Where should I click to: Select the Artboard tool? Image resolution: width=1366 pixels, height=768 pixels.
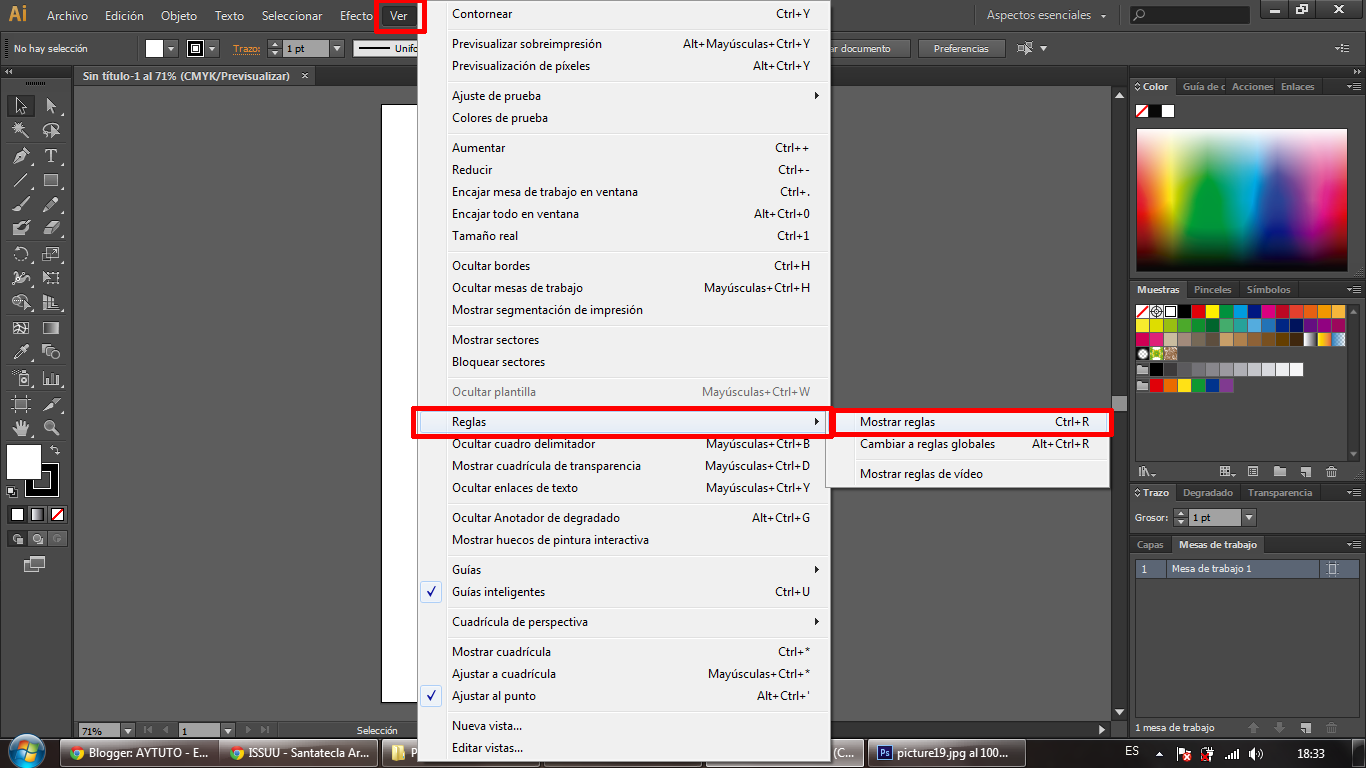pyautogui.click(x=20, y=404)
